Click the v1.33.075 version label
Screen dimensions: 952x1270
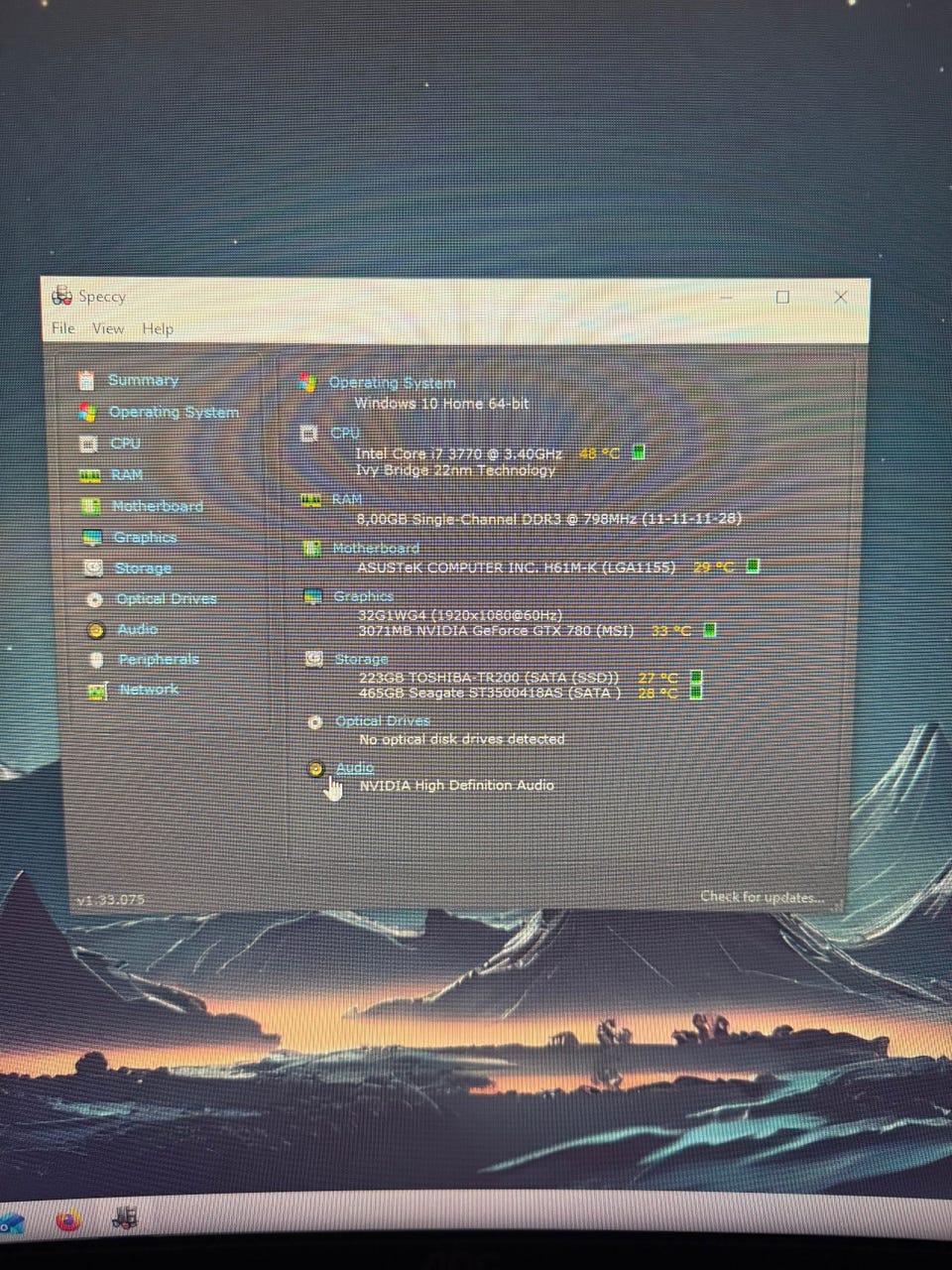tap(111, 900)
